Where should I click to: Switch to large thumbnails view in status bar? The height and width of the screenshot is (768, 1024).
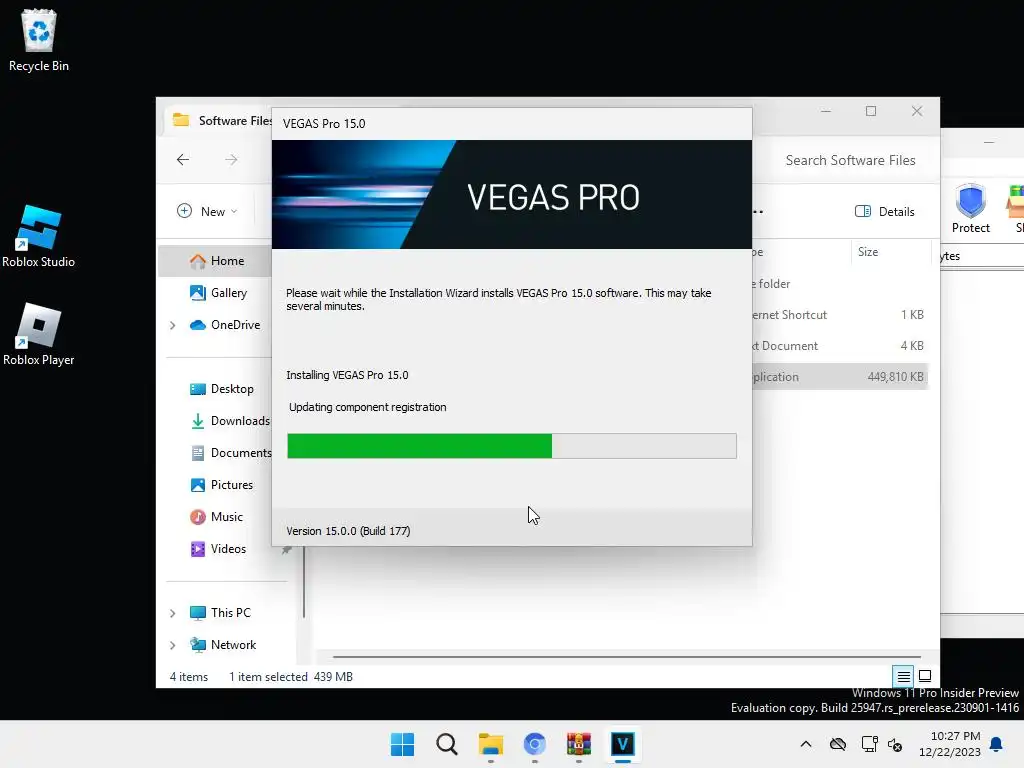[x=925, y=676]
